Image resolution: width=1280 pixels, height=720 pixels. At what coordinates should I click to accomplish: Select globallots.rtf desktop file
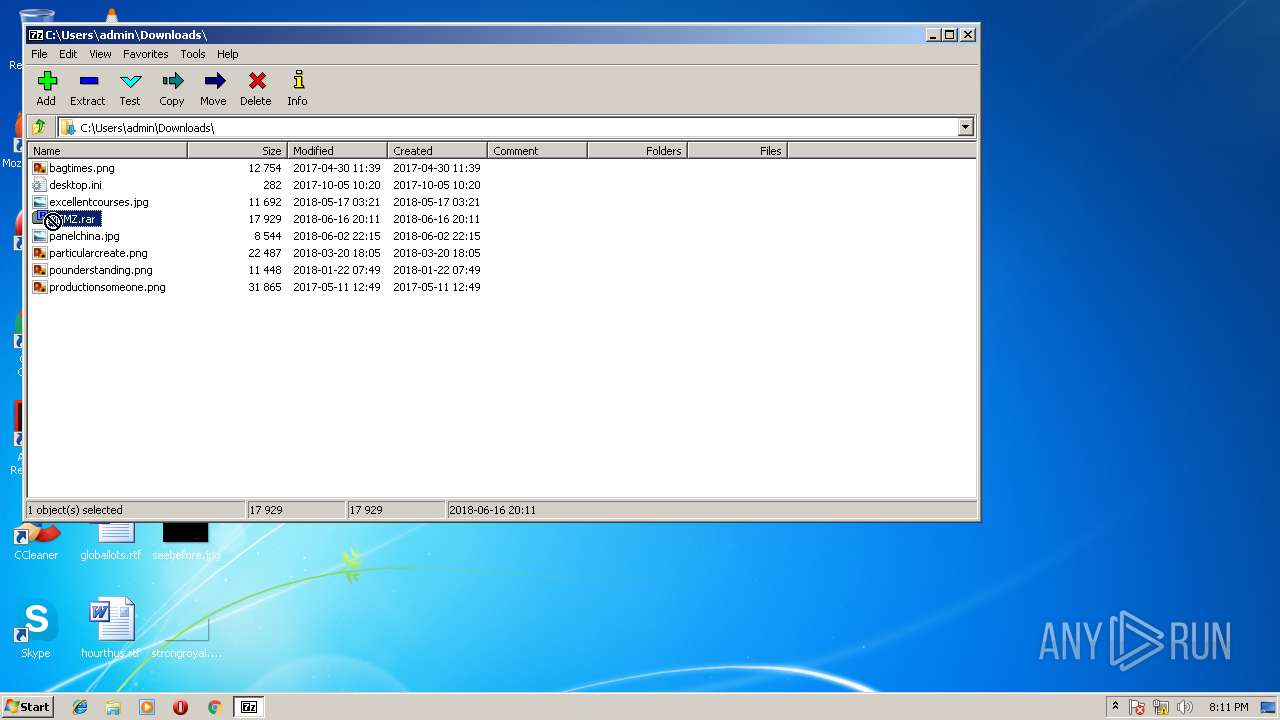coord(111,541)
